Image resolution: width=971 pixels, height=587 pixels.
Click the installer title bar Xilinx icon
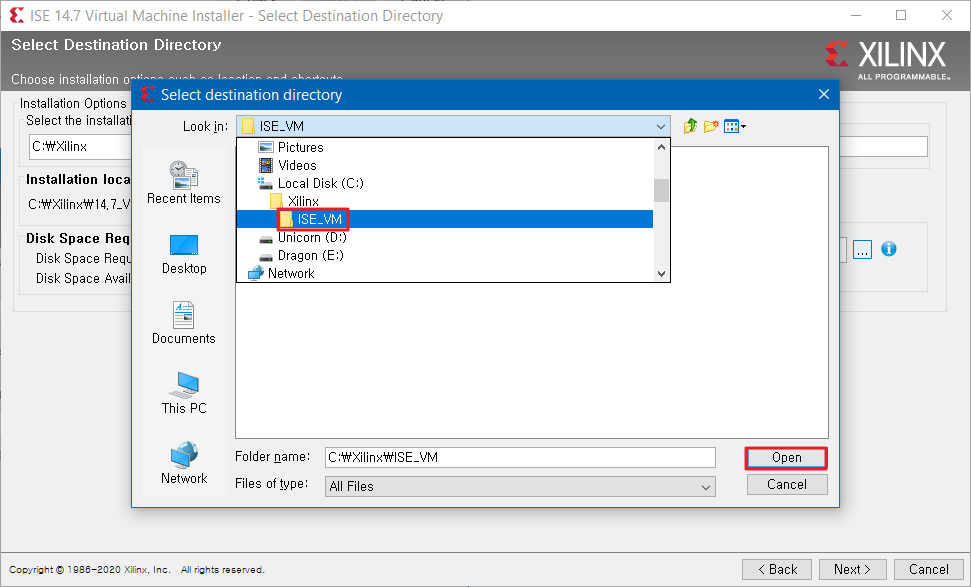pos(17,15)
